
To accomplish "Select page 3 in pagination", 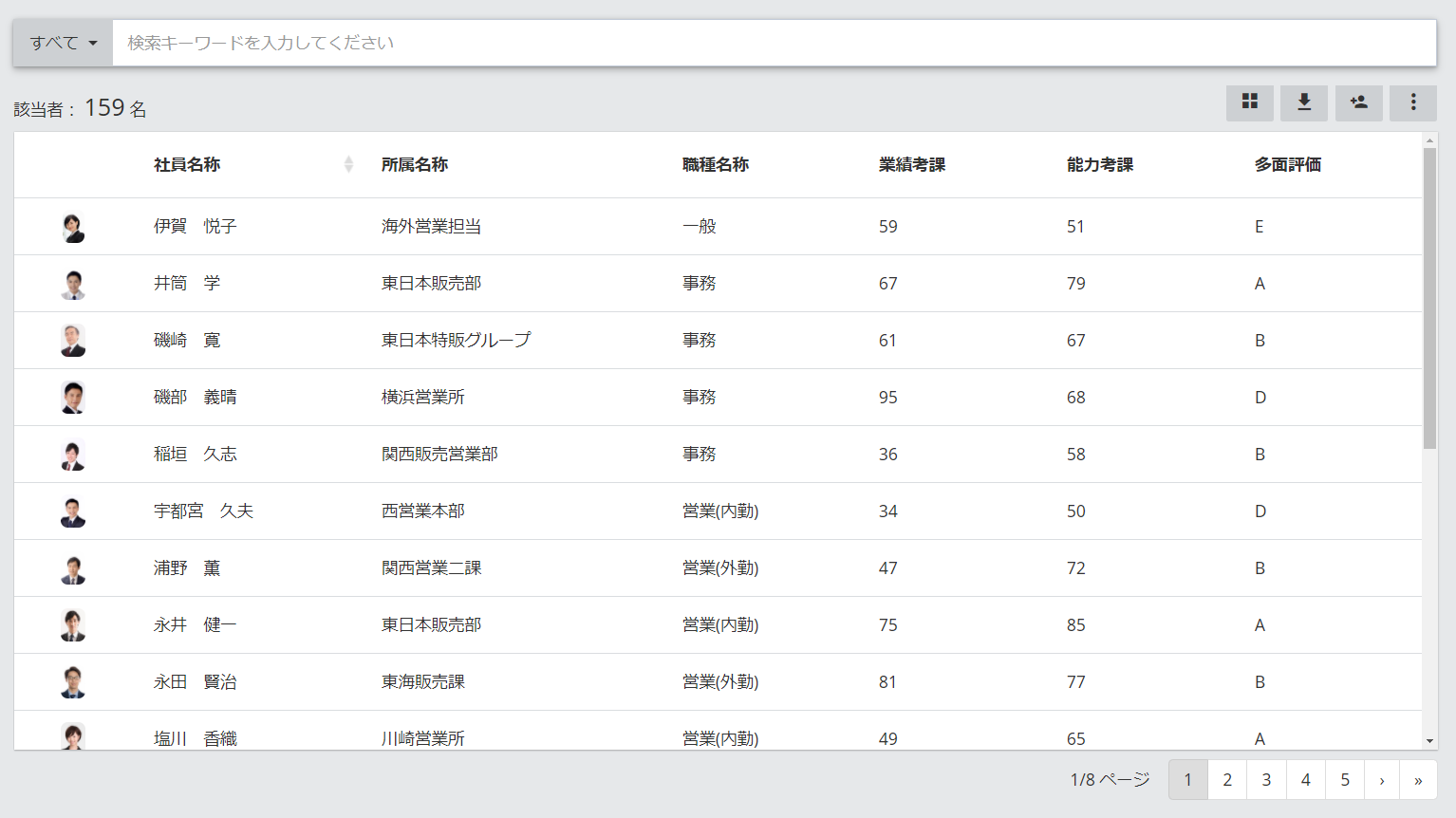I will point(1266,780).
